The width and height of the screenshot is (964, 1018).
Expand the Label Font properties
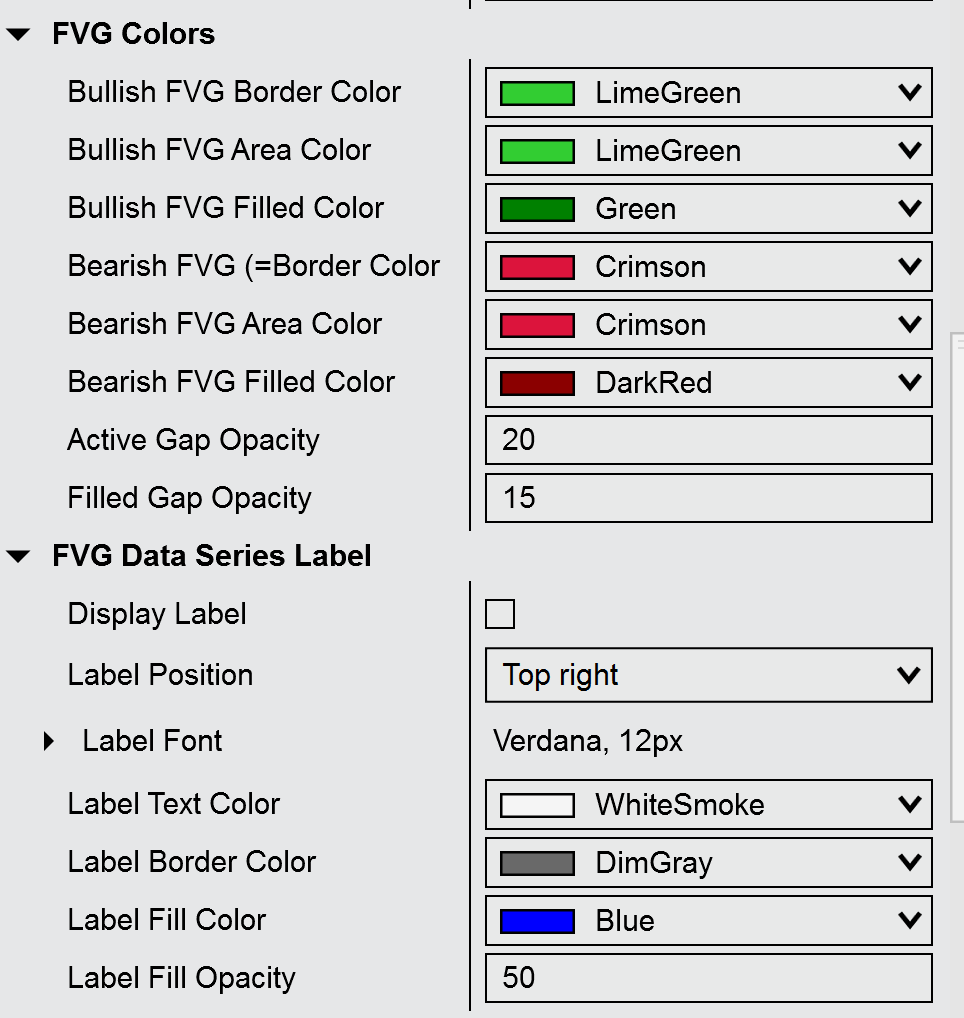click(x=49, y=742)
